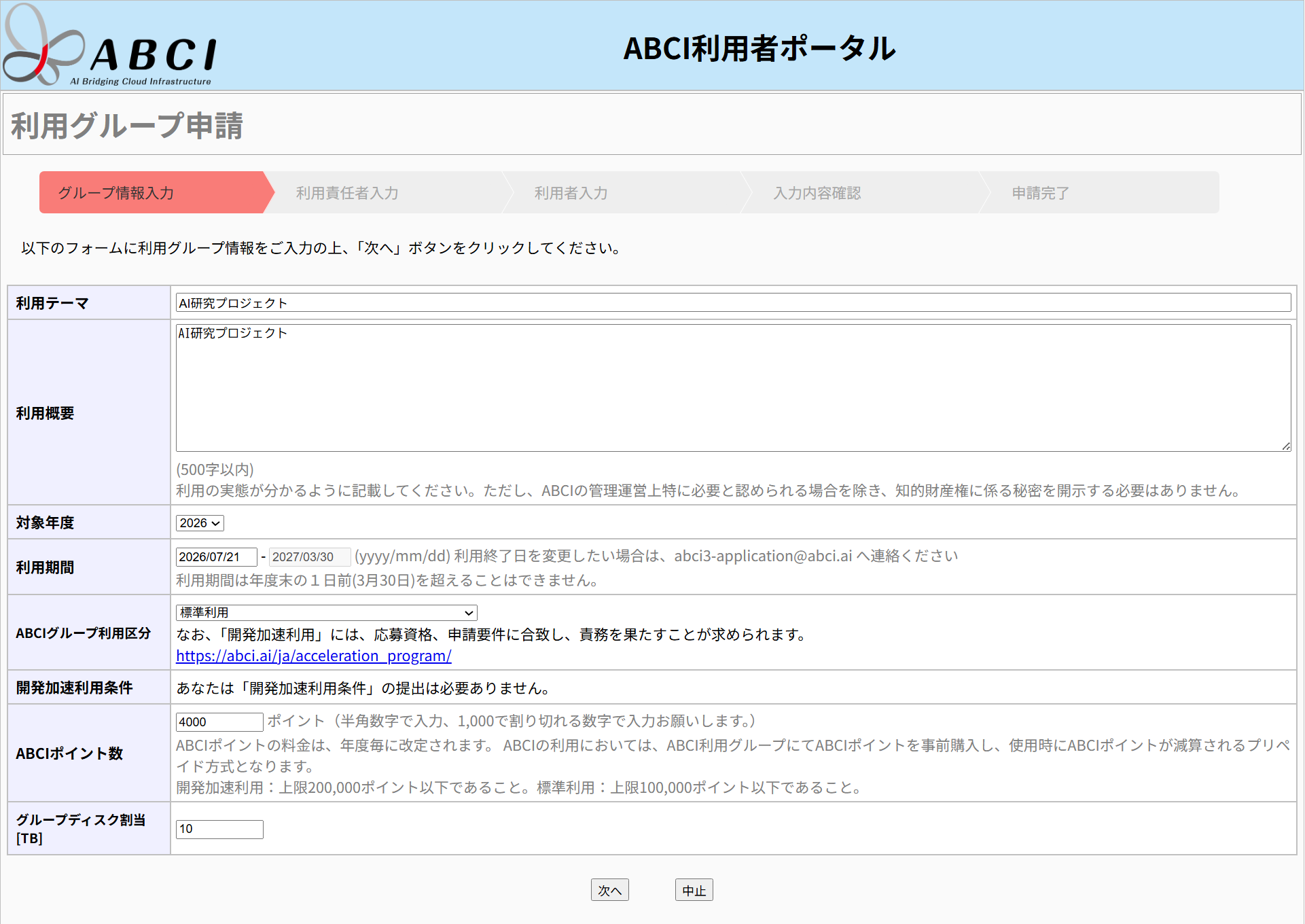The height and width of the screenshot is (924, 1305).
Task: Click the ABCI利用者ポータル title
Action: tap(760, 49)
